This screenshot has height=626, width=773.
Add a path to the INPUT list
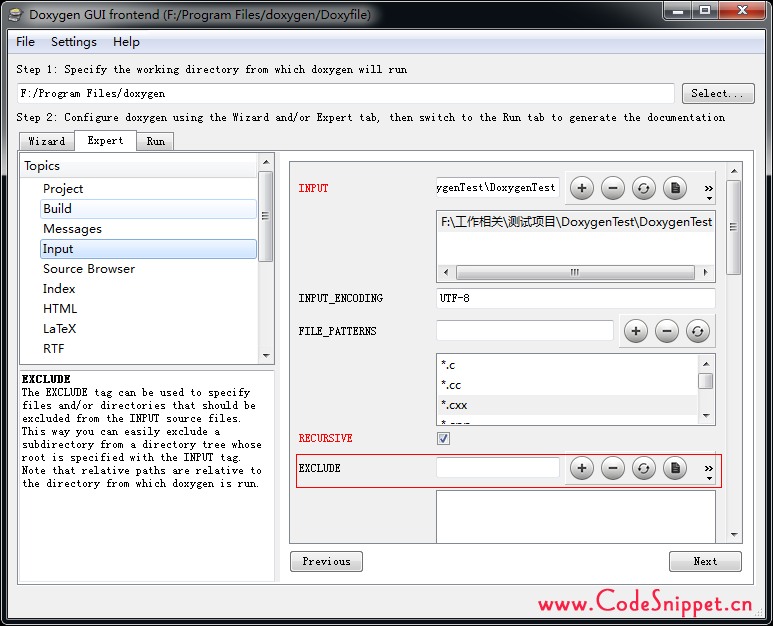tap(582, 188)
